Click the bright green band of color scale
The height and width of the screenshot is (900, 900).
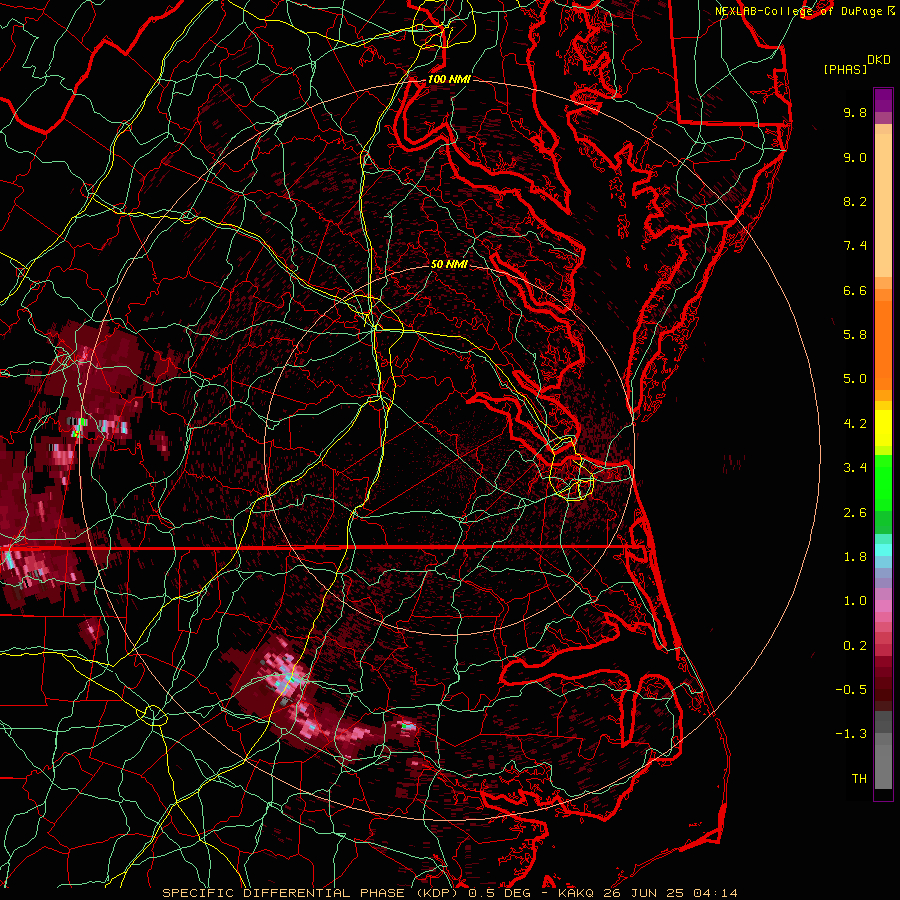(883, 482)
